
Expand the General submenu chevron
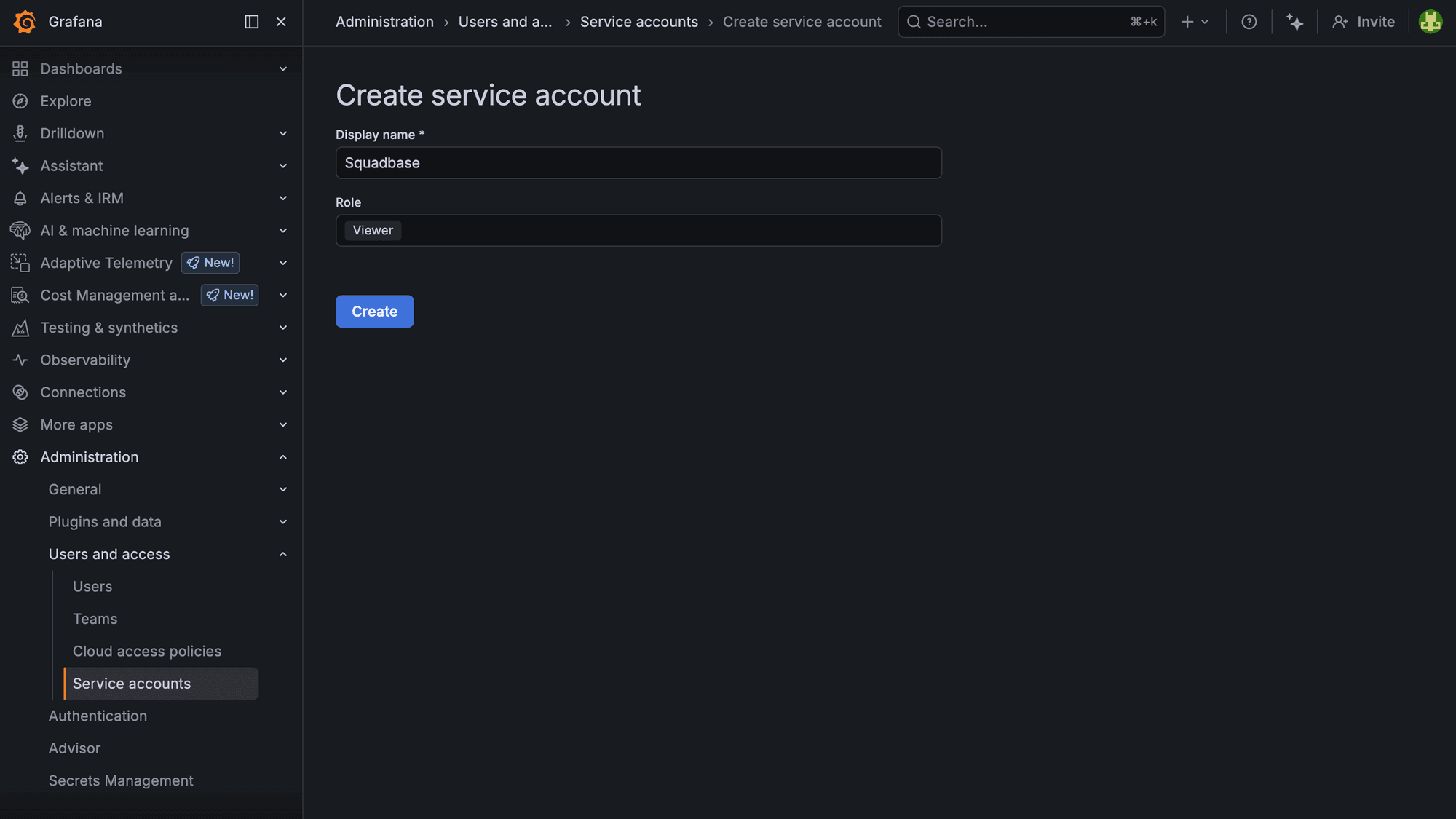coord(283,489)
